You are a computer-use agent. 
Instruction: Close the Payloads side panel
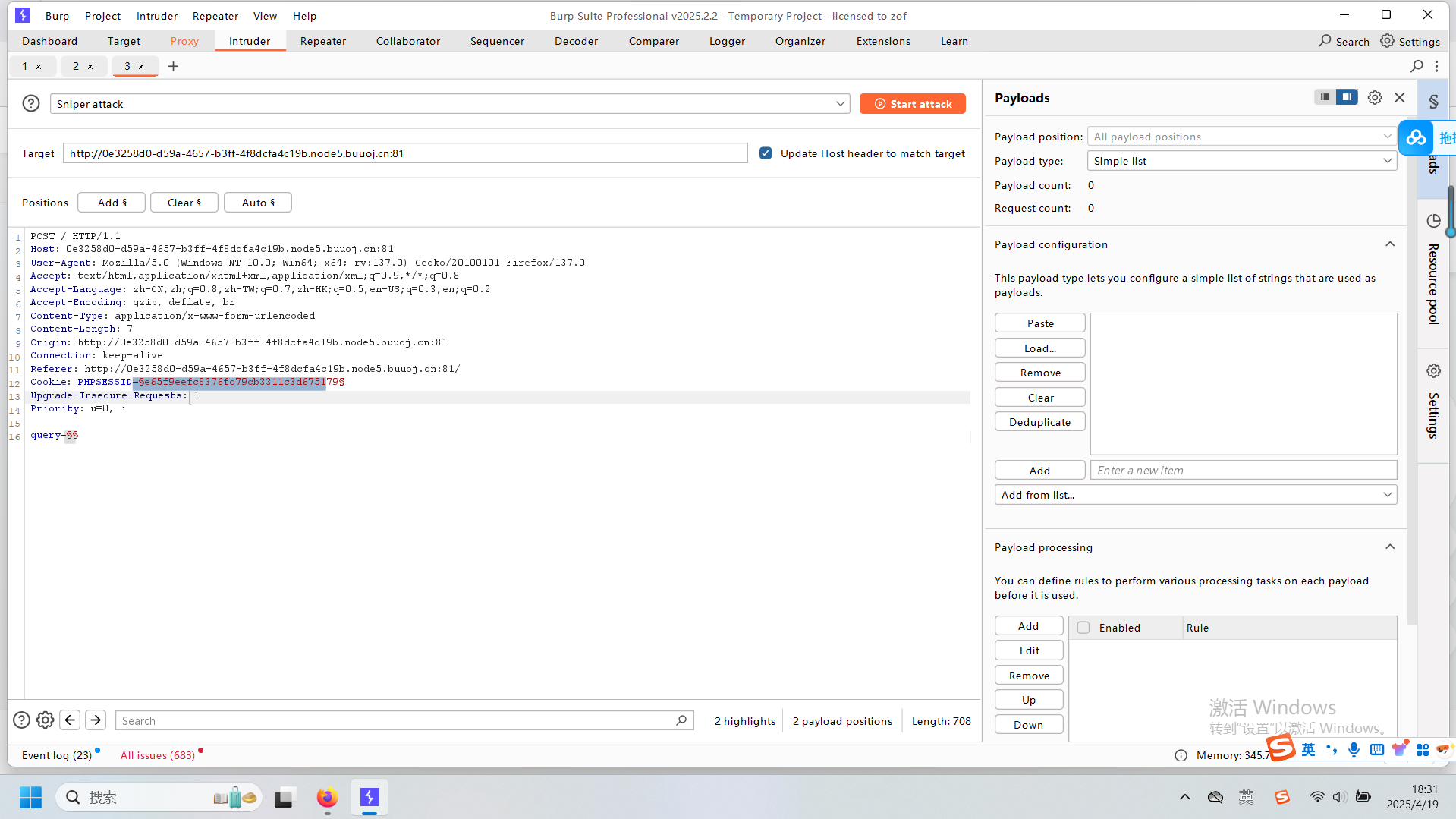1400,98
